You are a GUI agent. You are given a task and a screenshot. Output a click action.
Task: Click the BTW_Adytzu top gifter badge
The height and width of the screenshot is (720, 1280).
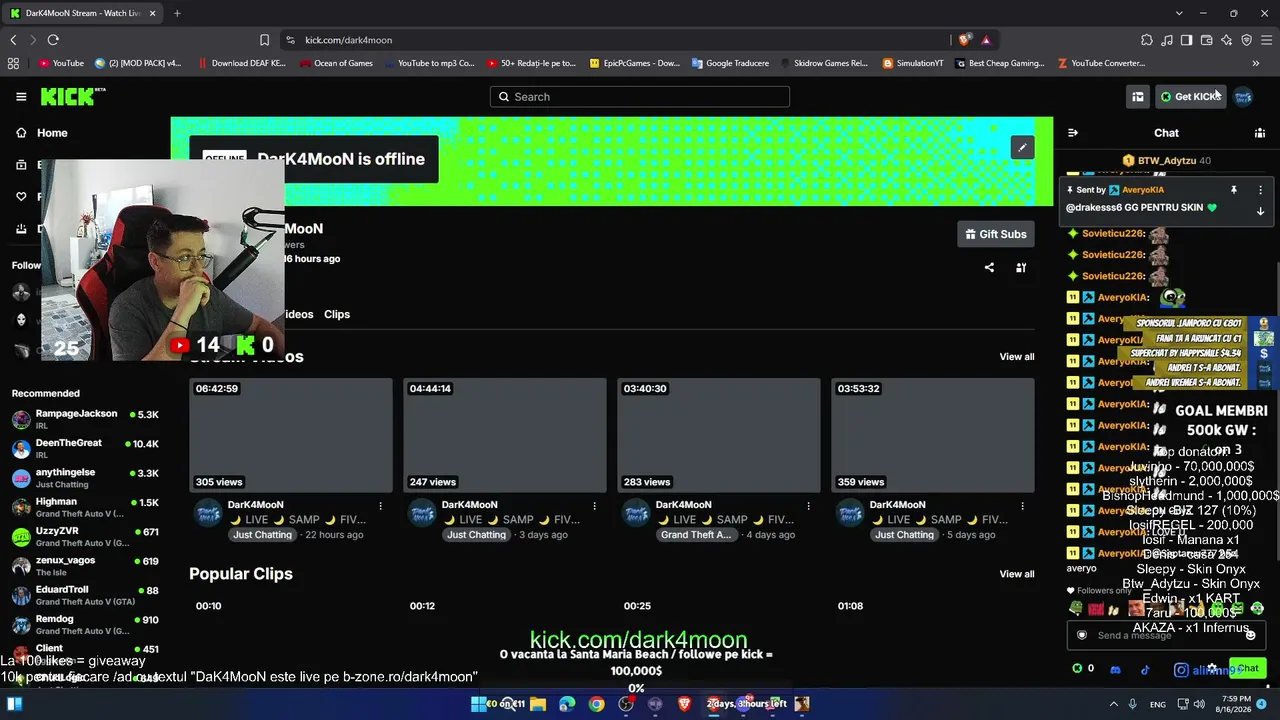click(x=1166, y=161)
